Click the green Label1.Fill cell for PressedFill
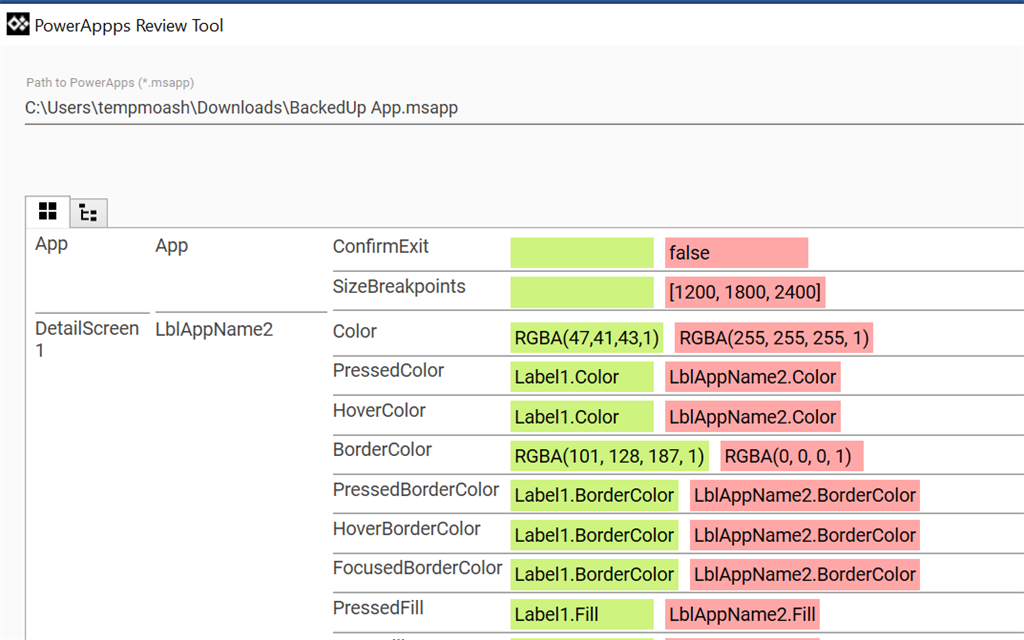Image resolution: width=1024 pixels, height=640 pixels. pos(581,614)
